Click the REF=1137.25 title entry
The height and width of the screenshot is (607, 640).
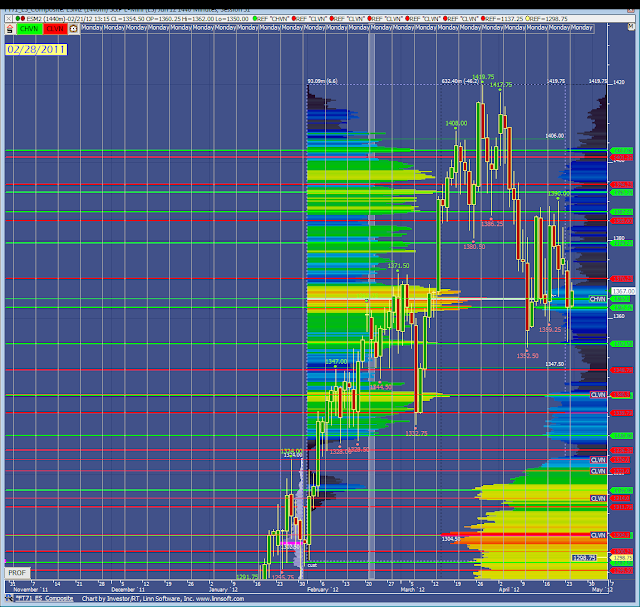pos(501,19)
